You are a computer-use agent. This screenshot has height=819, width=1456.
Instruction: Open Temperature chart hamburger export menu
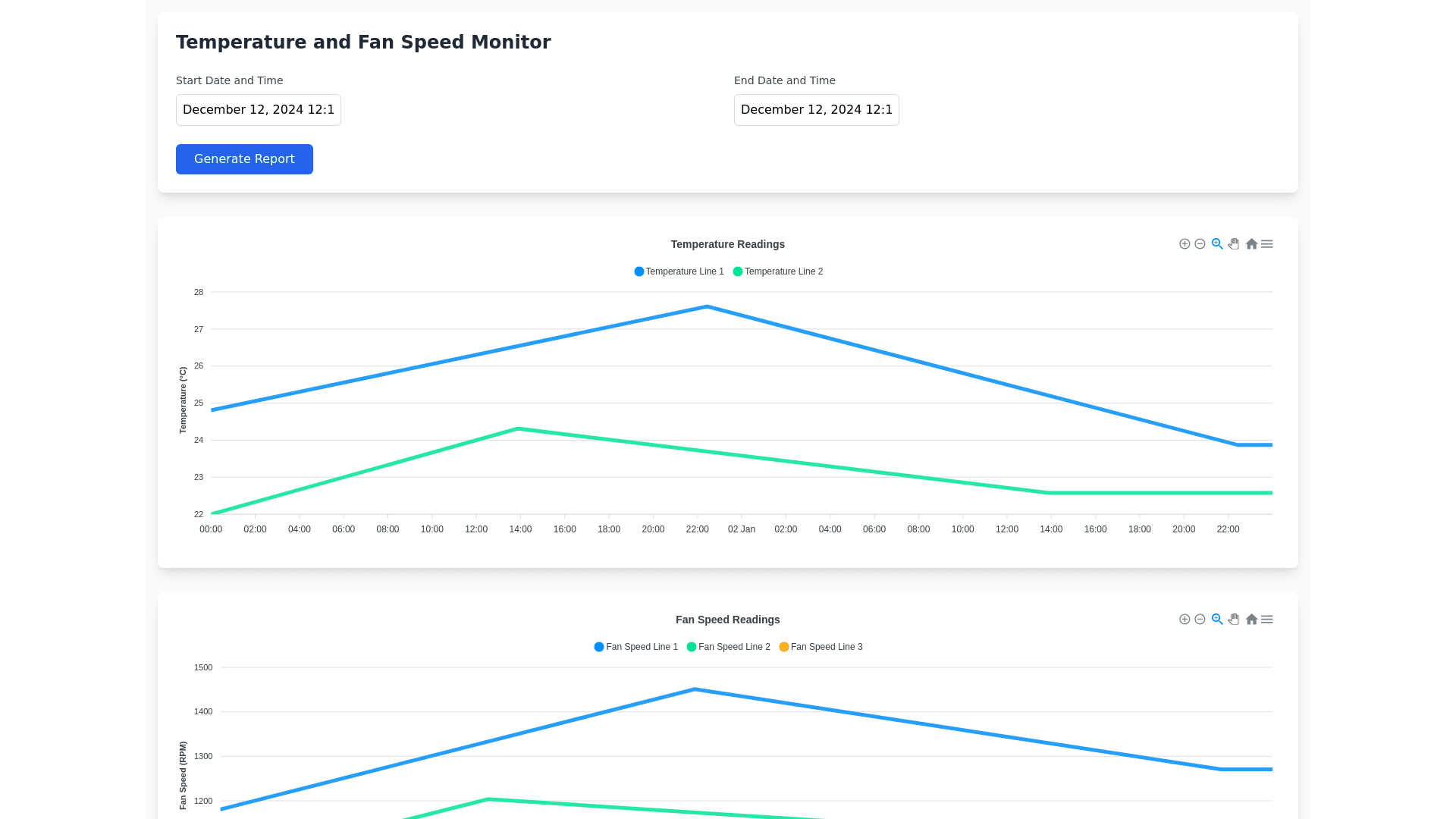1266,243
